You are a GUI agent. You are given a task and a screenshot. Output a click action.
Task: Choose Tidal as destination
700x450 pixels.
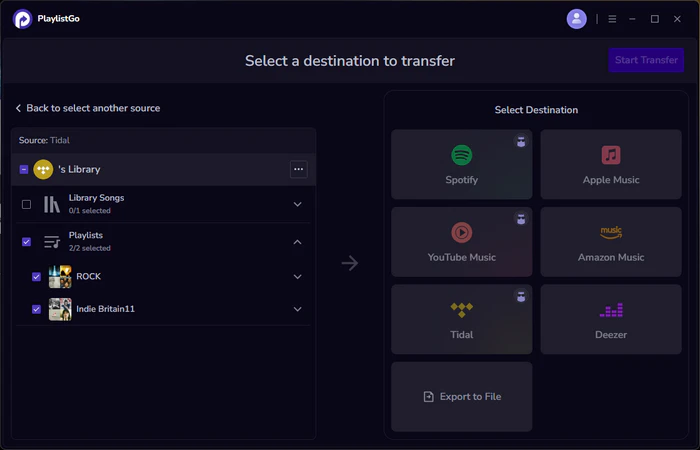[x=462, y=319]
